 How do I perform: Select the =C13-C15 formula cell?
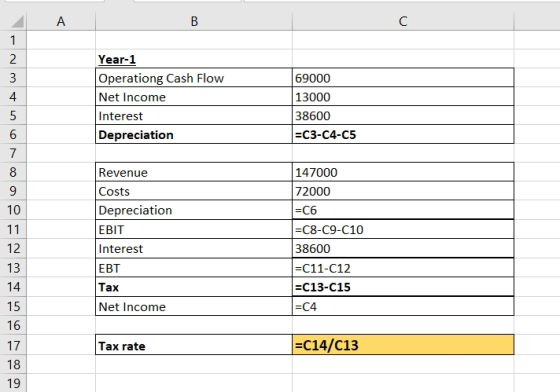coord(403,287)
